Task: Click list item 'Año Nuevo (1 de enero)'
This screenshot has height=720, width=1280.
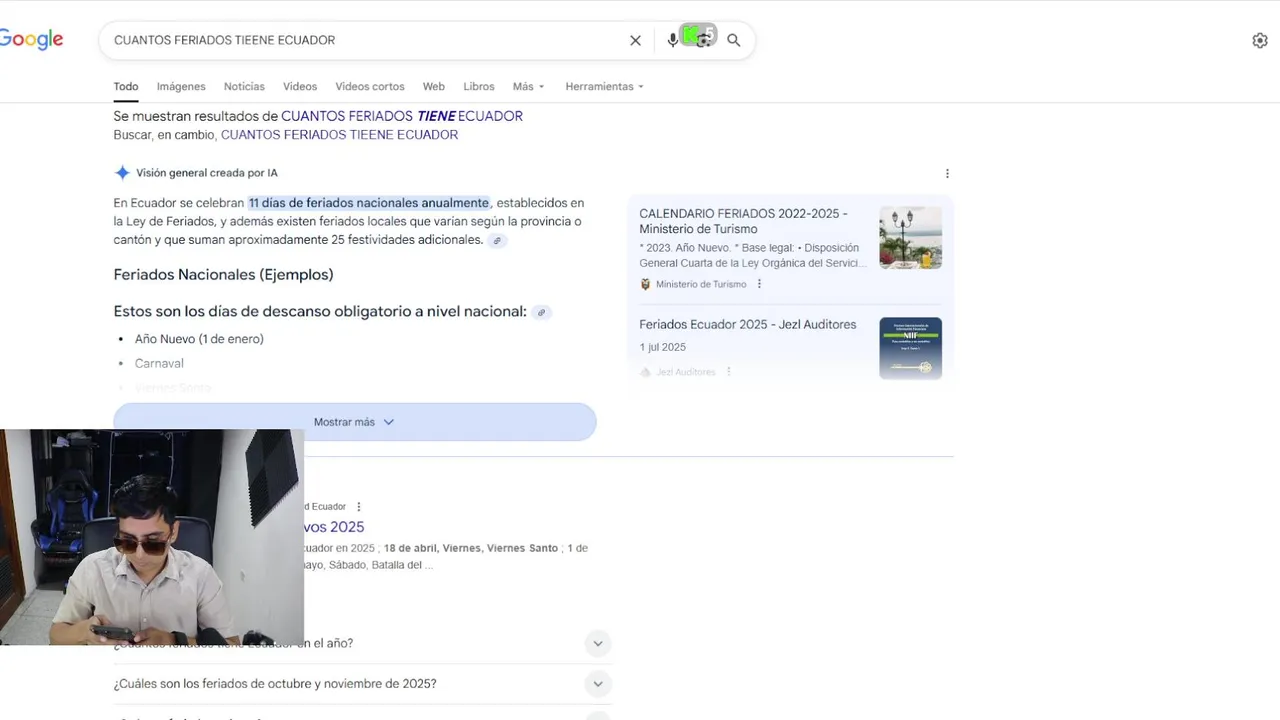Action: point(199,339)
